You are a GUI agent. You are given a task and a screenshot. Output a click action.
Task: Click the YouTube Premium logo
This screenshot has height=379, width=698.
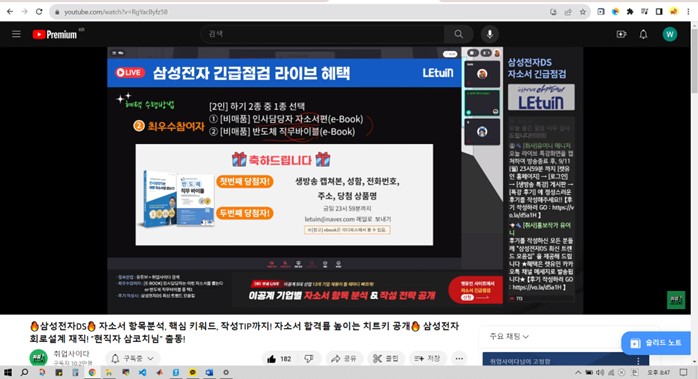tap(55, 34)
